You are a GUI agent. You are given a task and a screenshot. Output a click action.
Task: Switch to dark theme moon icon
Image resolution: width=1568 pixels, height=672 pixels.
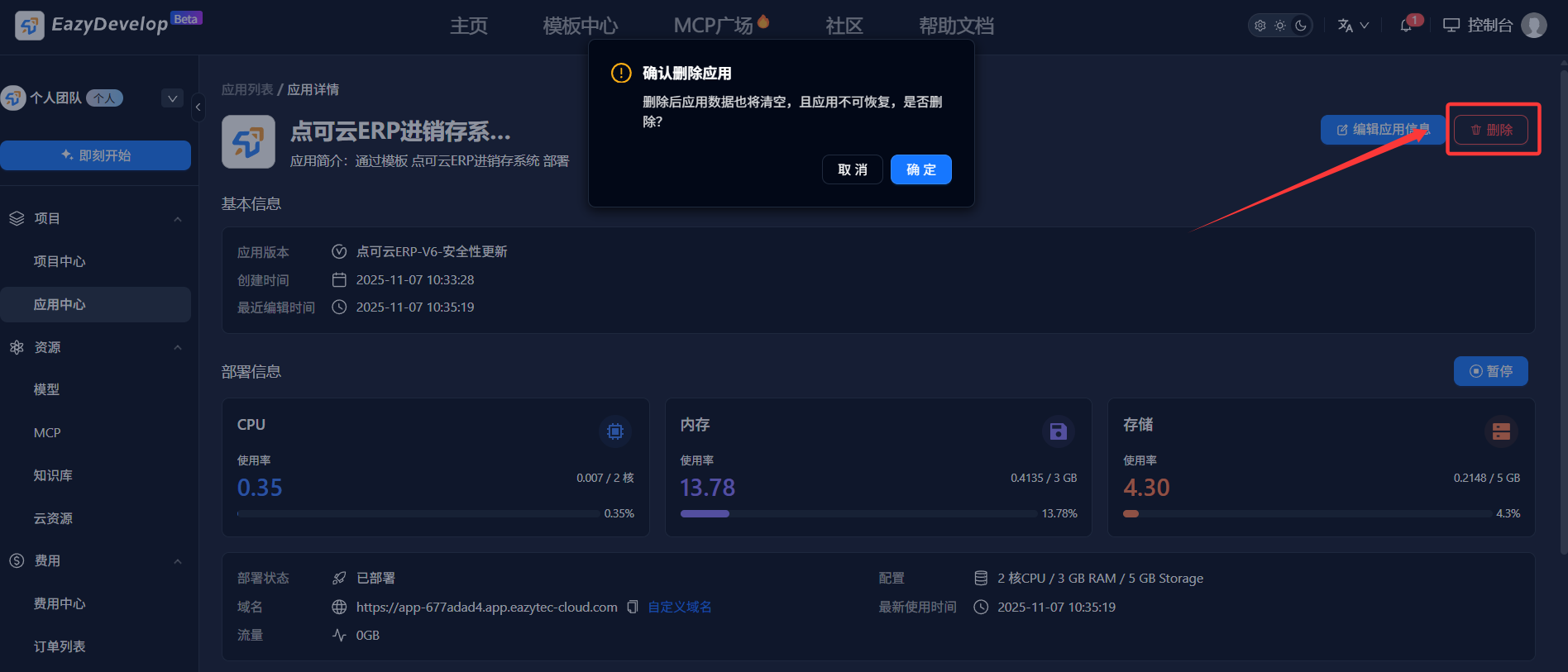coord(1301,26)
